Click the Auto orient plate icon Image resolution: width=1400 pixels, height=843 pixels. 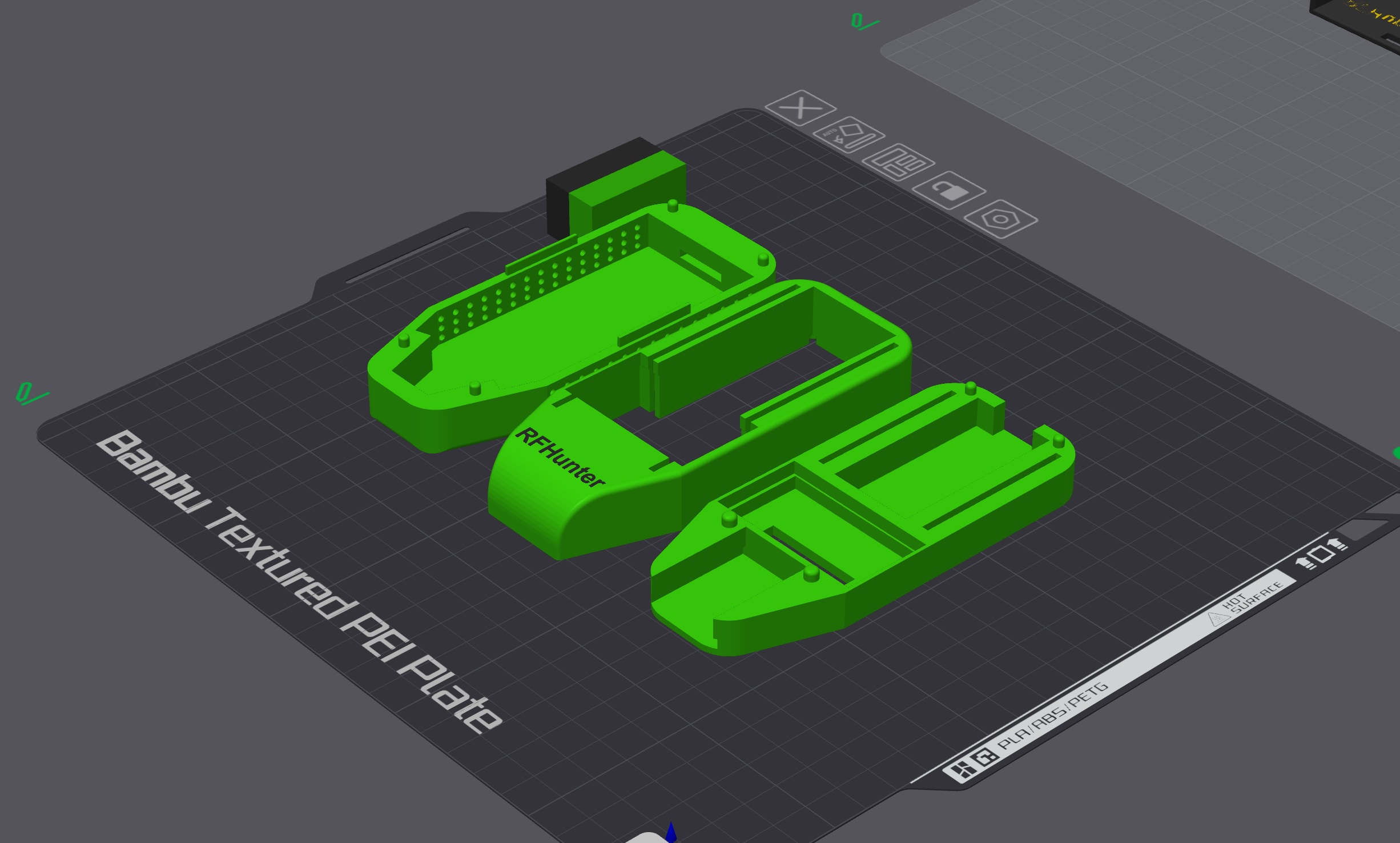point(849,135)
